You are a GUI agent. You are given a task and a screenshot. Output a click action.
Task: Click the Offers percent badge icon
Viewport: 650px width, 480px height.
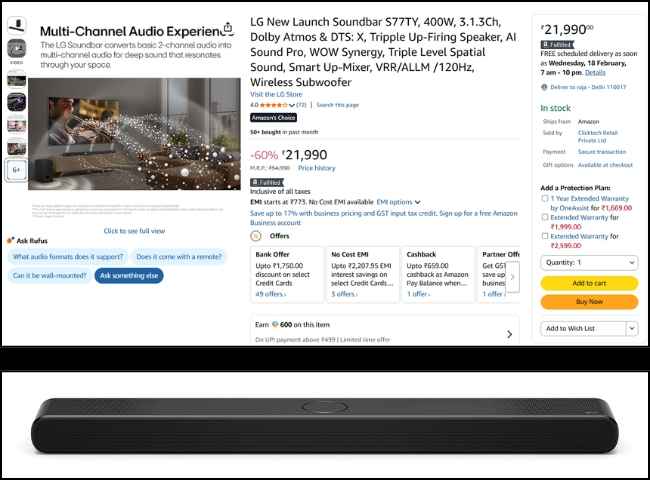256,236
